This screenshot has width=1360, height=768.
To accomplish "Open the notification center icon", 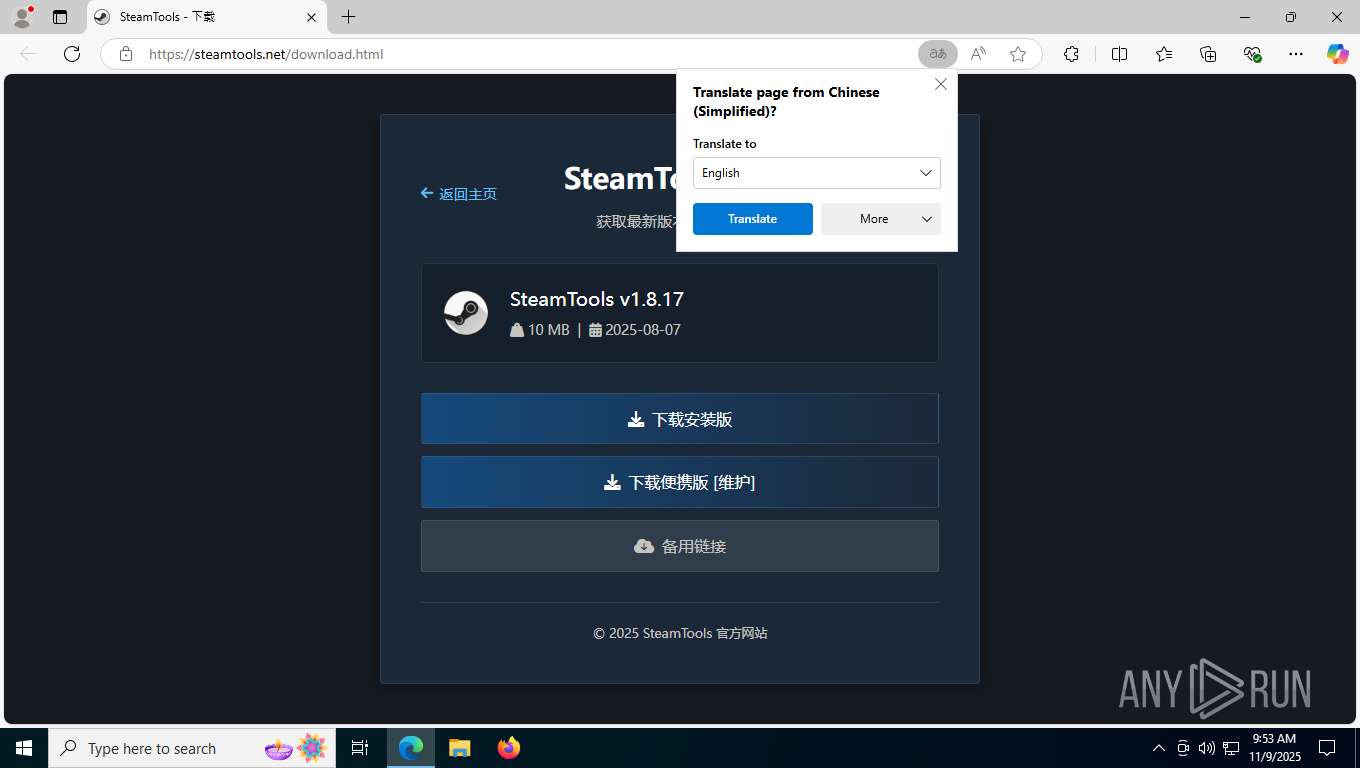I will [1327, 748].
